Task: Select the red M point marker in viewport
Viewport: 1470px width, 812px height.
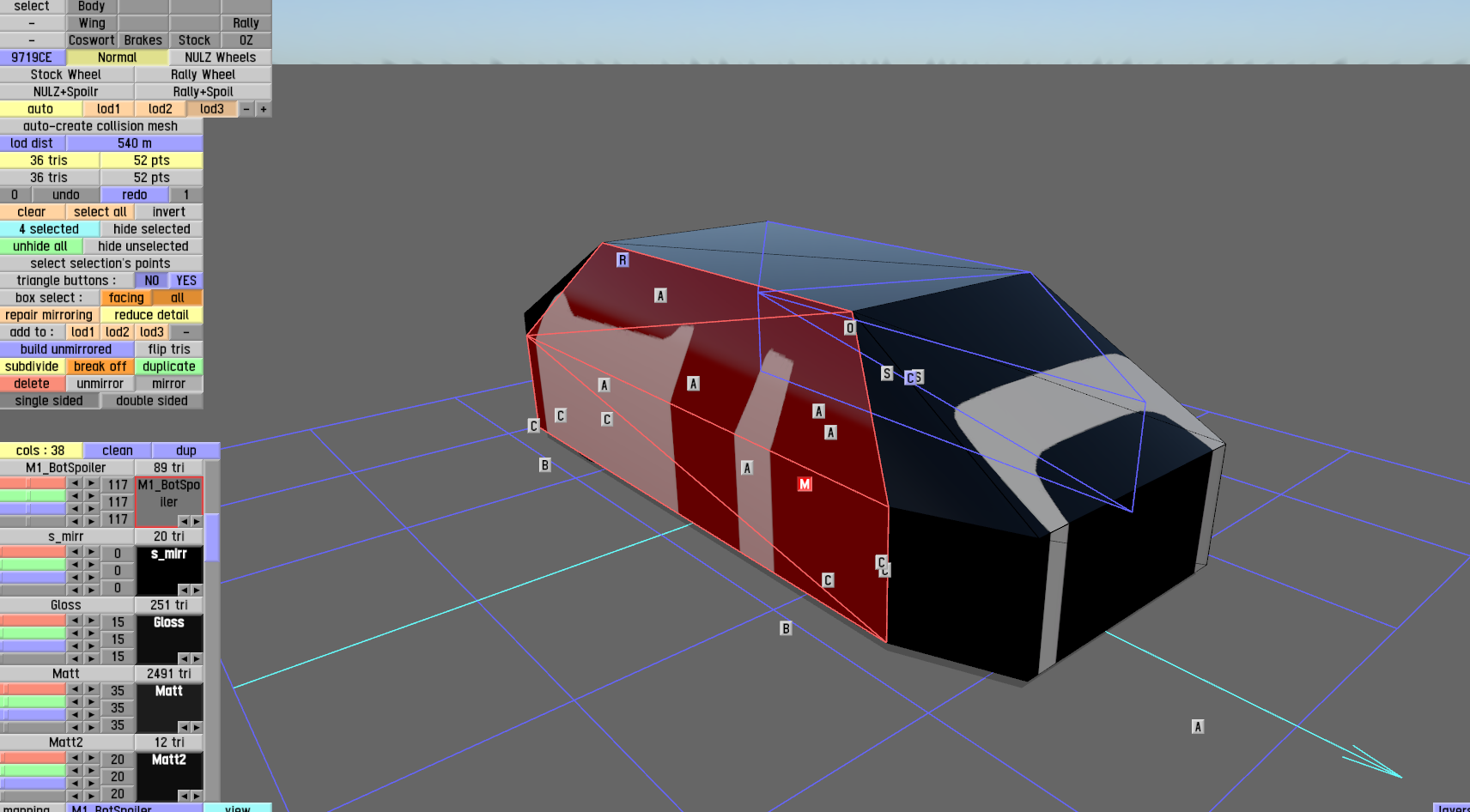Action: (x=805, y=484)
